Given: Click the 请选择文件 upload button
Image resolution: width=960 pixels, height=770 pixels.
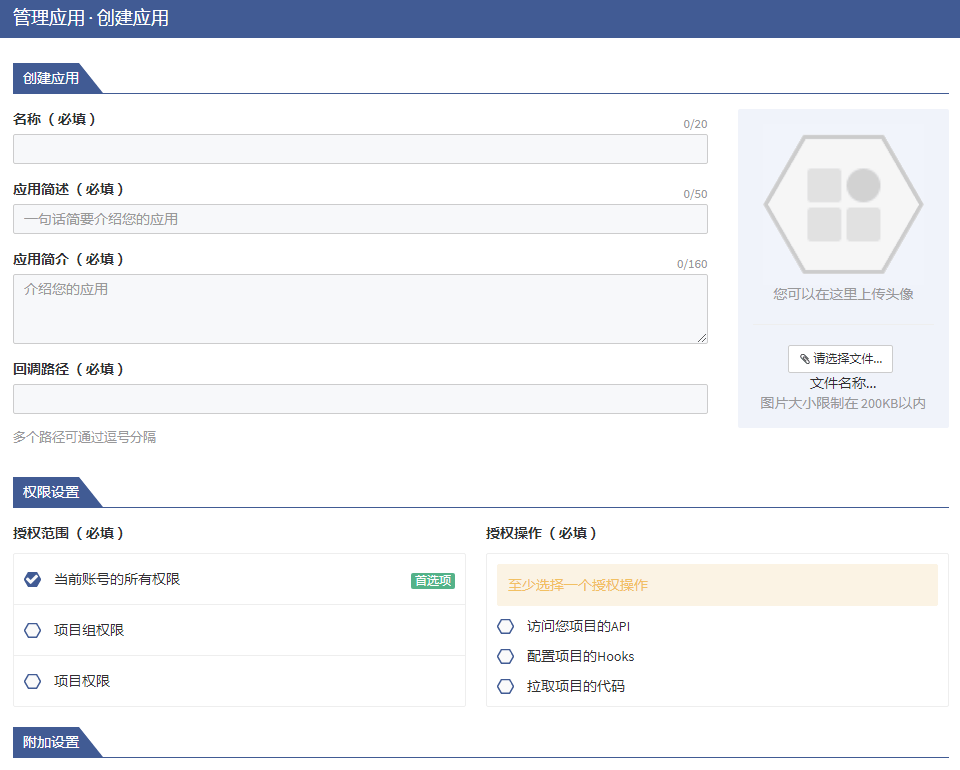Looking at the screenshot, I should point(840,359).
